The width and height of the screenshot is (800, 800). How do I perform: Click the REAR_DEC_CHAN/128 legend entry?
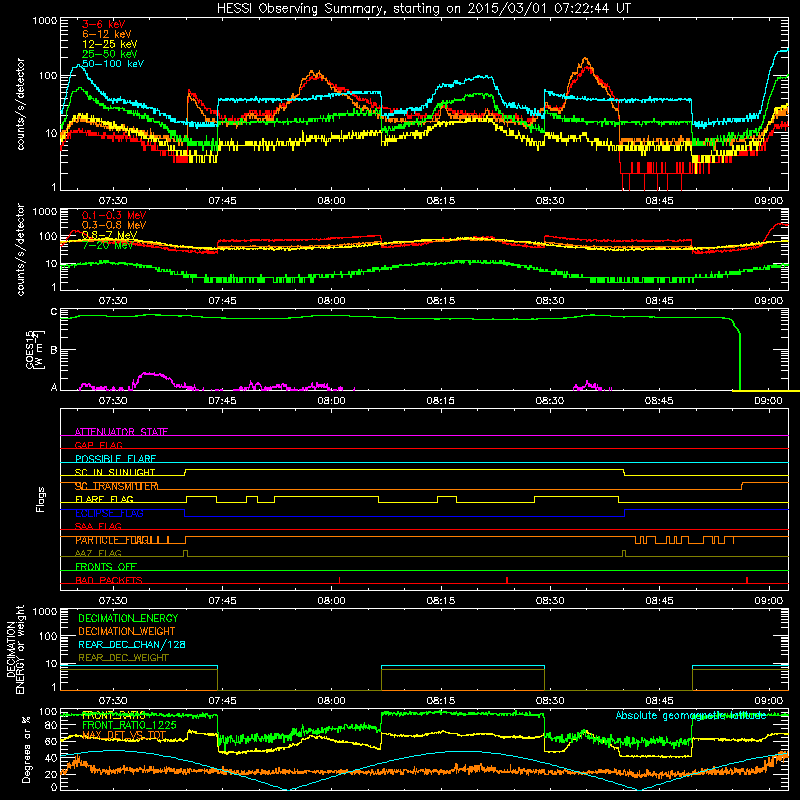tap(132, 644)
